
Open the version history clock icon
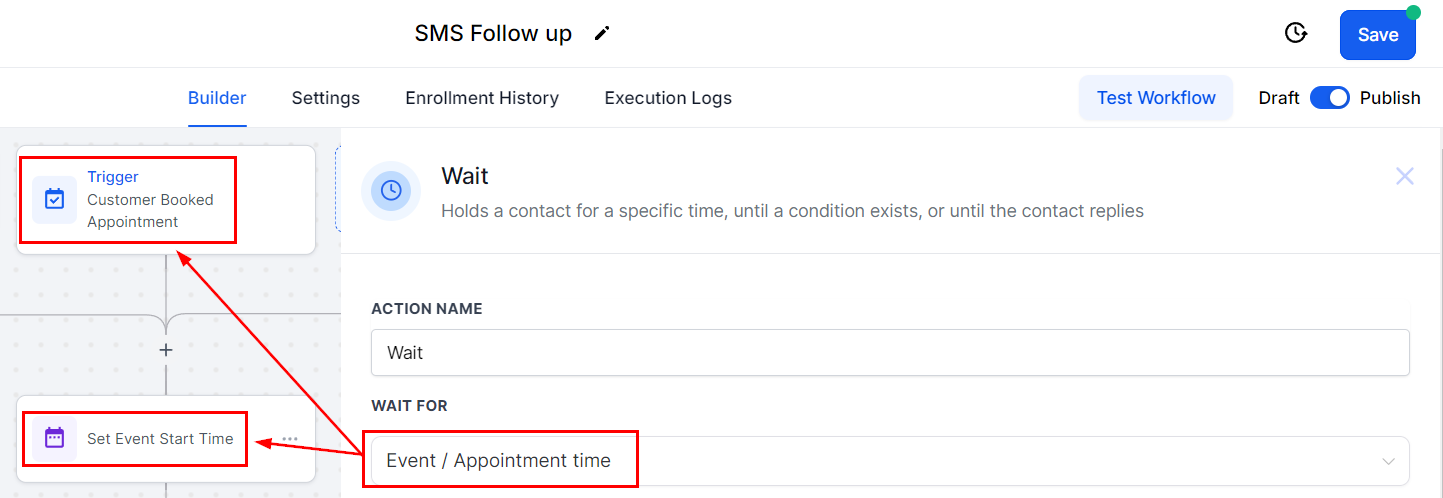[x=1296, y=33]
